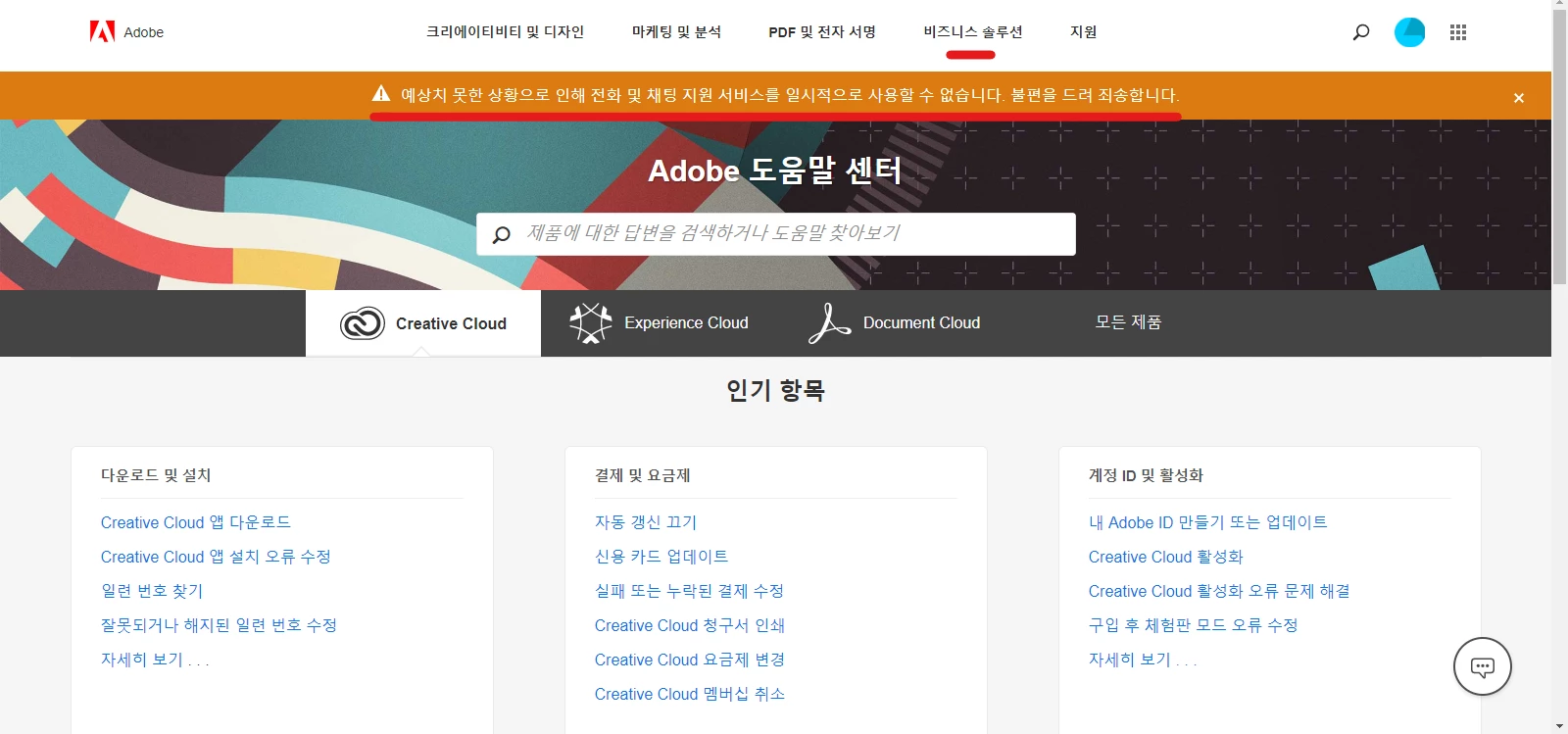Click the scrollbar down arrow

point(1559,727)
